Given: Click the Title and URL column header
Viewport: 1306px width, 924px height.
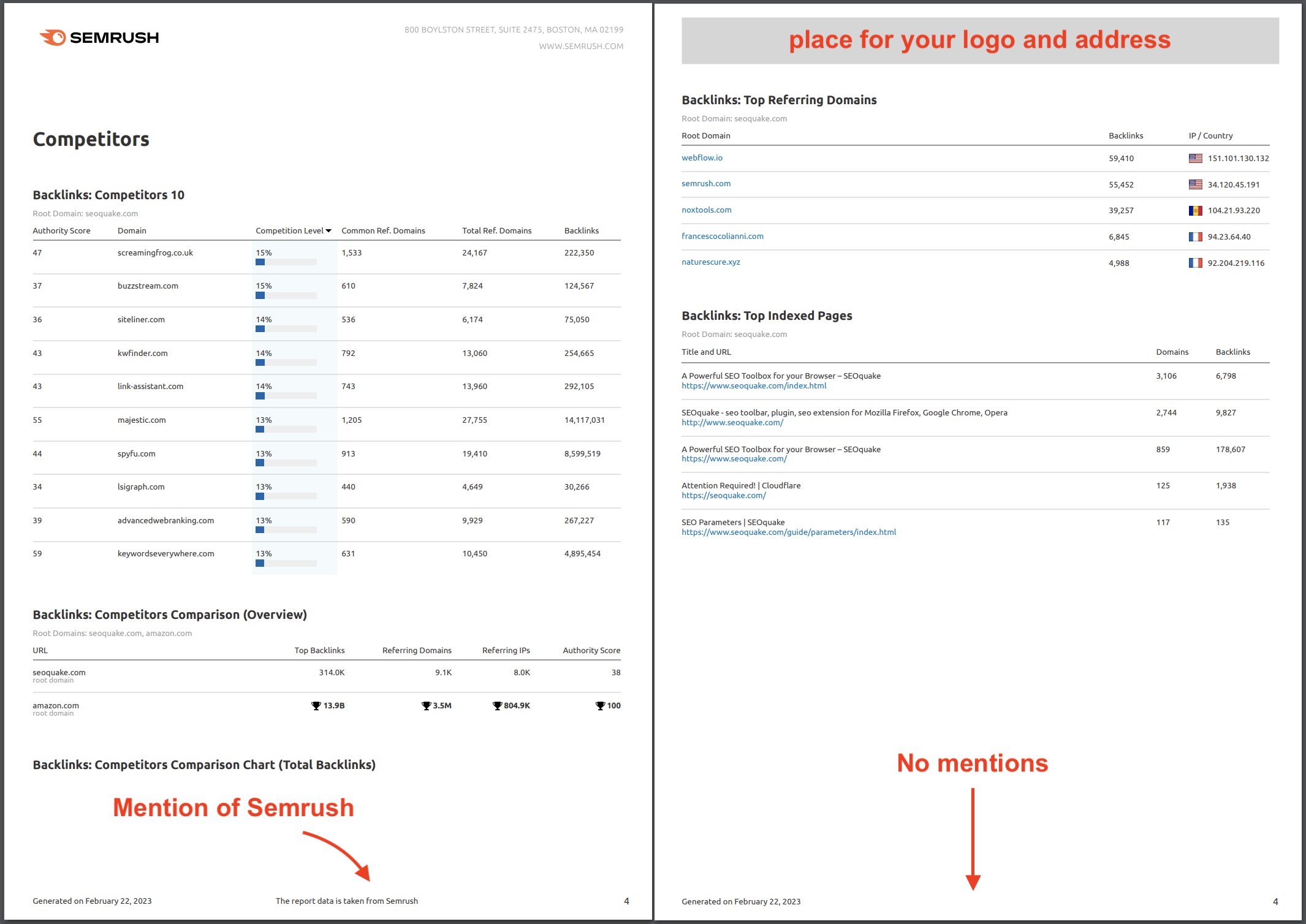Looking at the screenshot, I should [706, 352].
